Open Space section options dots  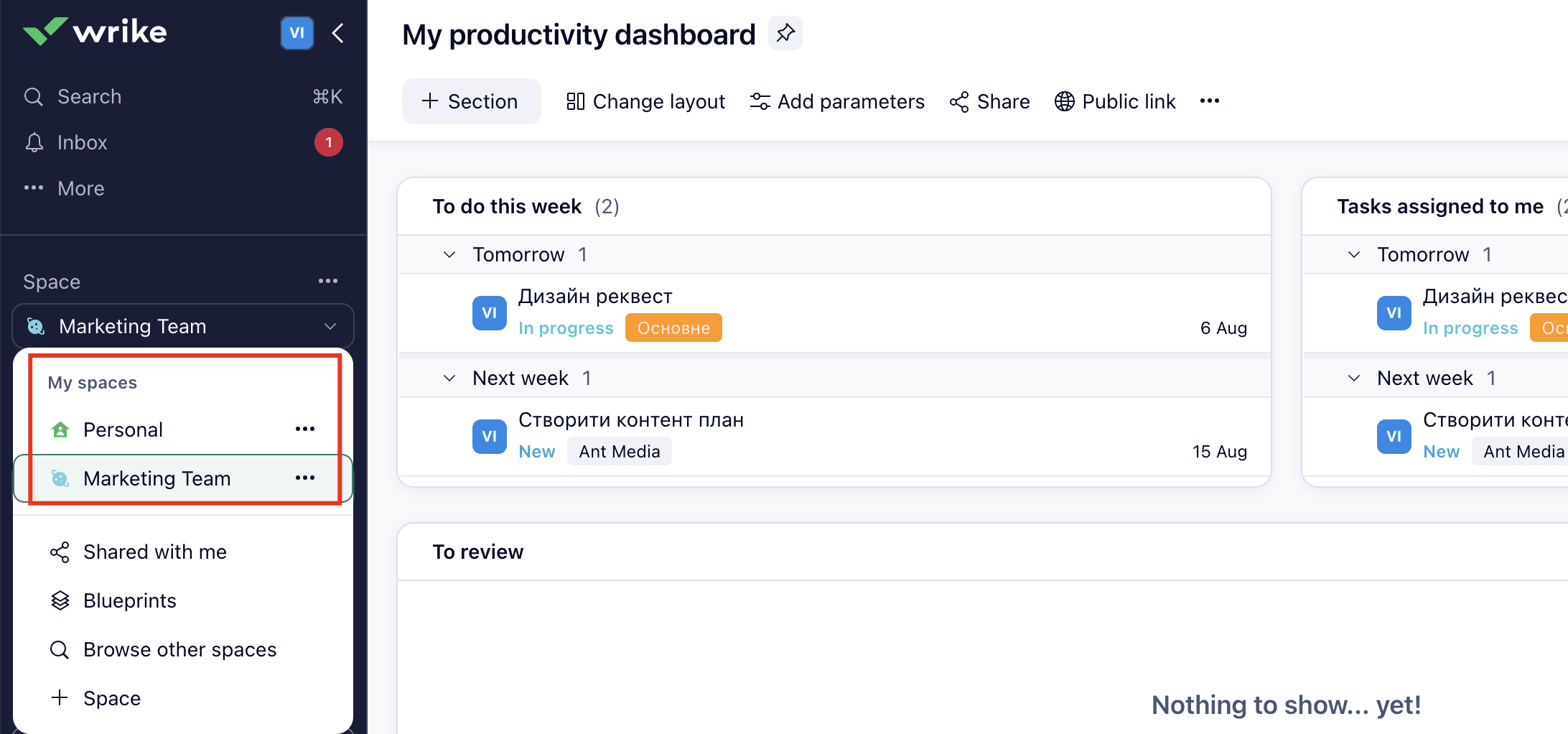328,281
